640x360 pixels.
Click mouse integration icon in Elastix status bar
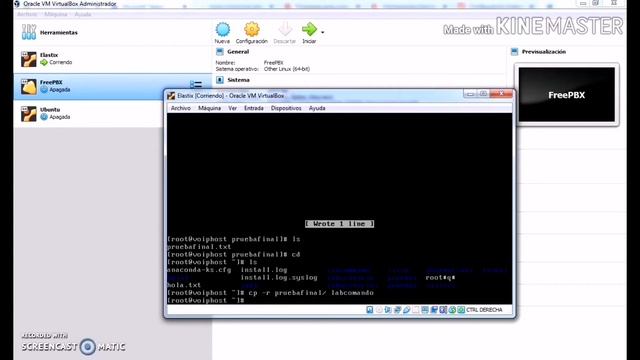point(452,310)
